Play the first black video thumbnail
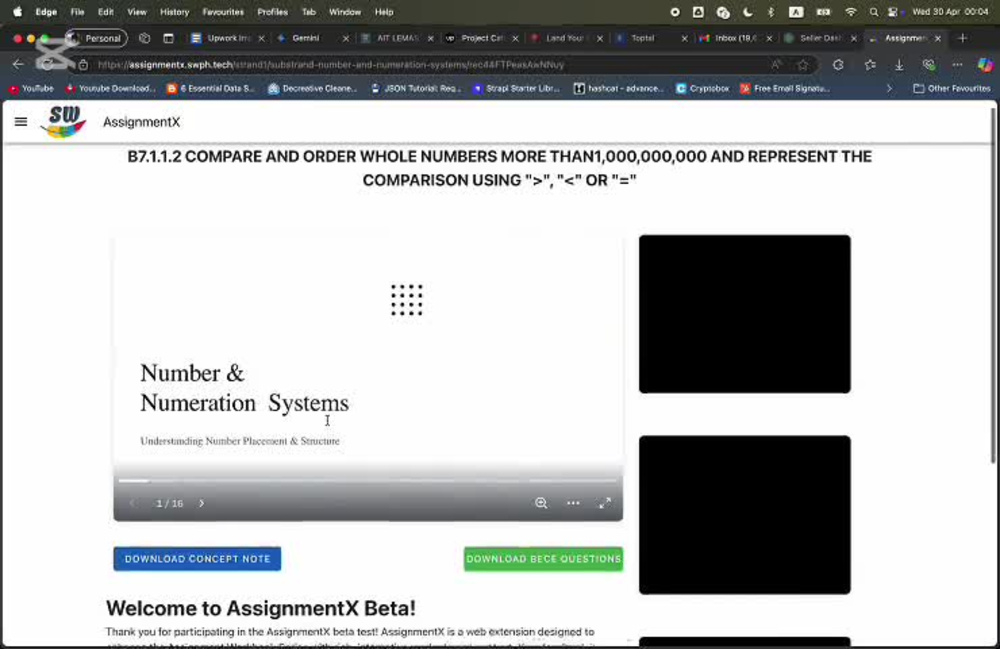Screen dimensions: 1000x649 pos(744,314)
